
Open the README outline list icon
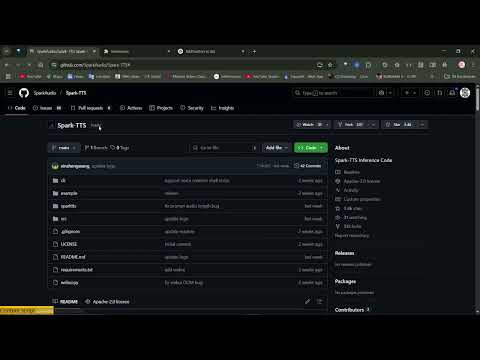(319, 302)
